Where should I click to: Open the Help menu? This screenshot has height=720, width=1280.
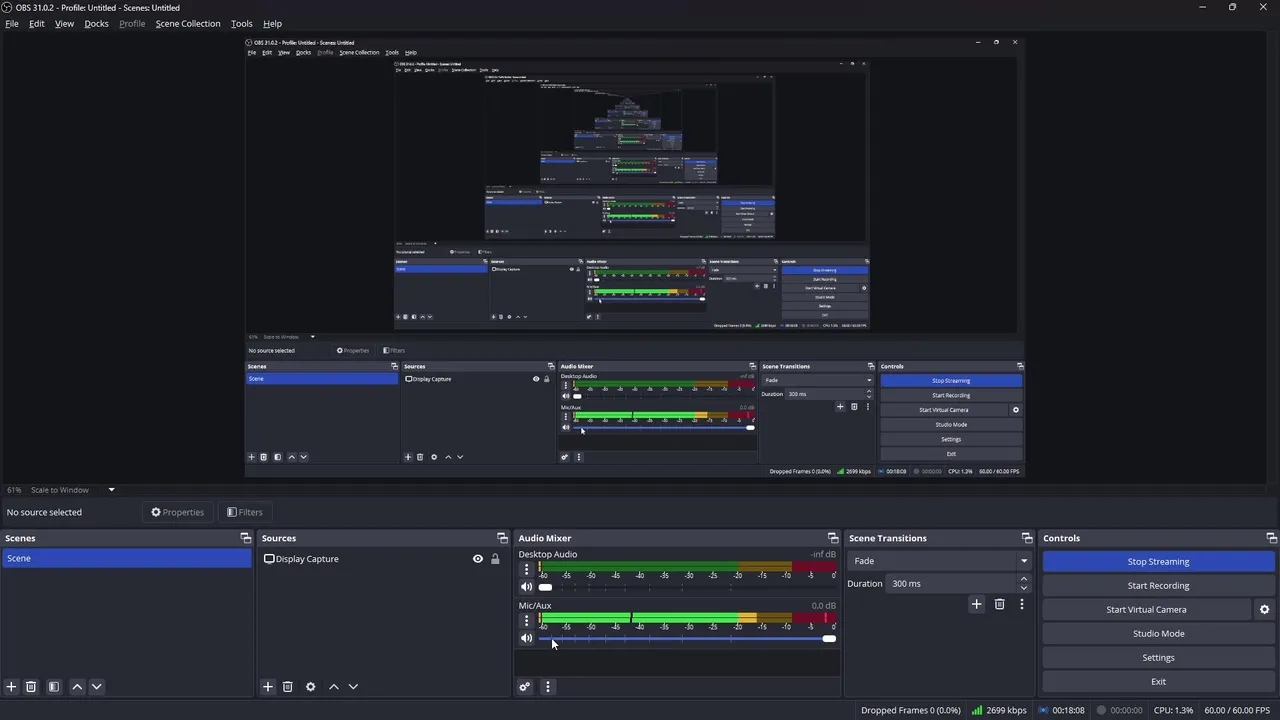coord(272,23)
